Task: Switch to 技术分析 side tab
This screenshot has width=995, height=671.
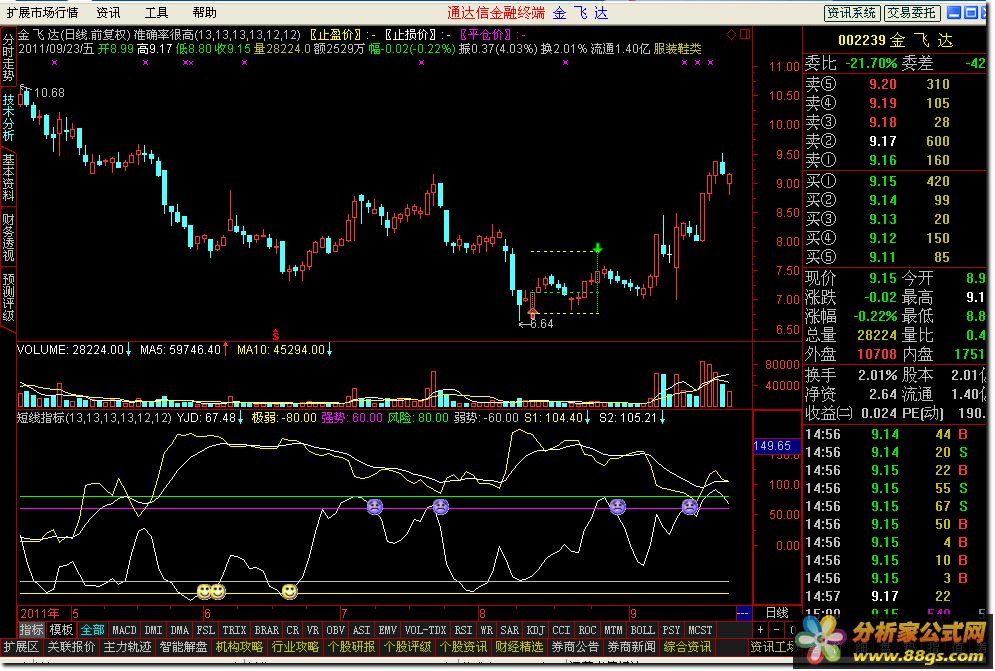Action: click(x=8, y=117)
